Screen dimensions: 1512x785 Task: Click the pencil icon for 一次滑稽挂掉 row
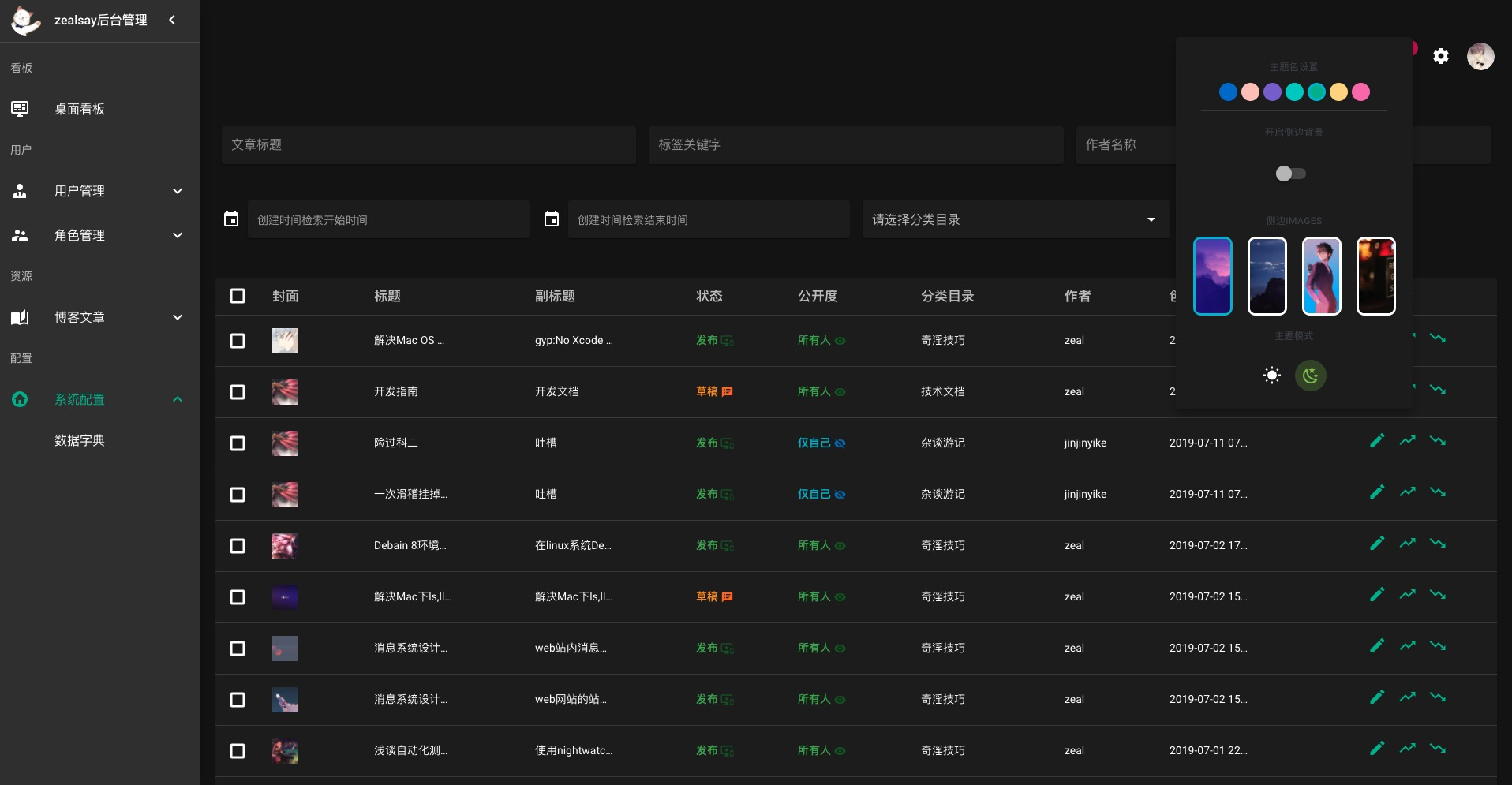point(1377,492)
